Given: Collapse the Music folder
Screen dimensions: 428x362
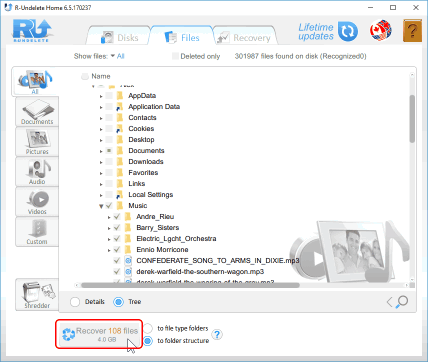Looking at the screenshot, I should click(101, 206).
